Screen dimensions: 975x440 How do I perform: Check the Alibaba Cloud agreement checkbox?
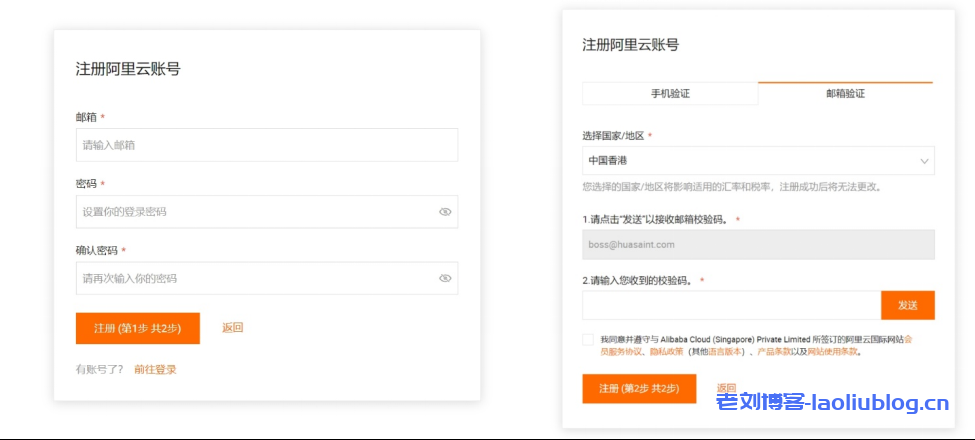(588, 340)
